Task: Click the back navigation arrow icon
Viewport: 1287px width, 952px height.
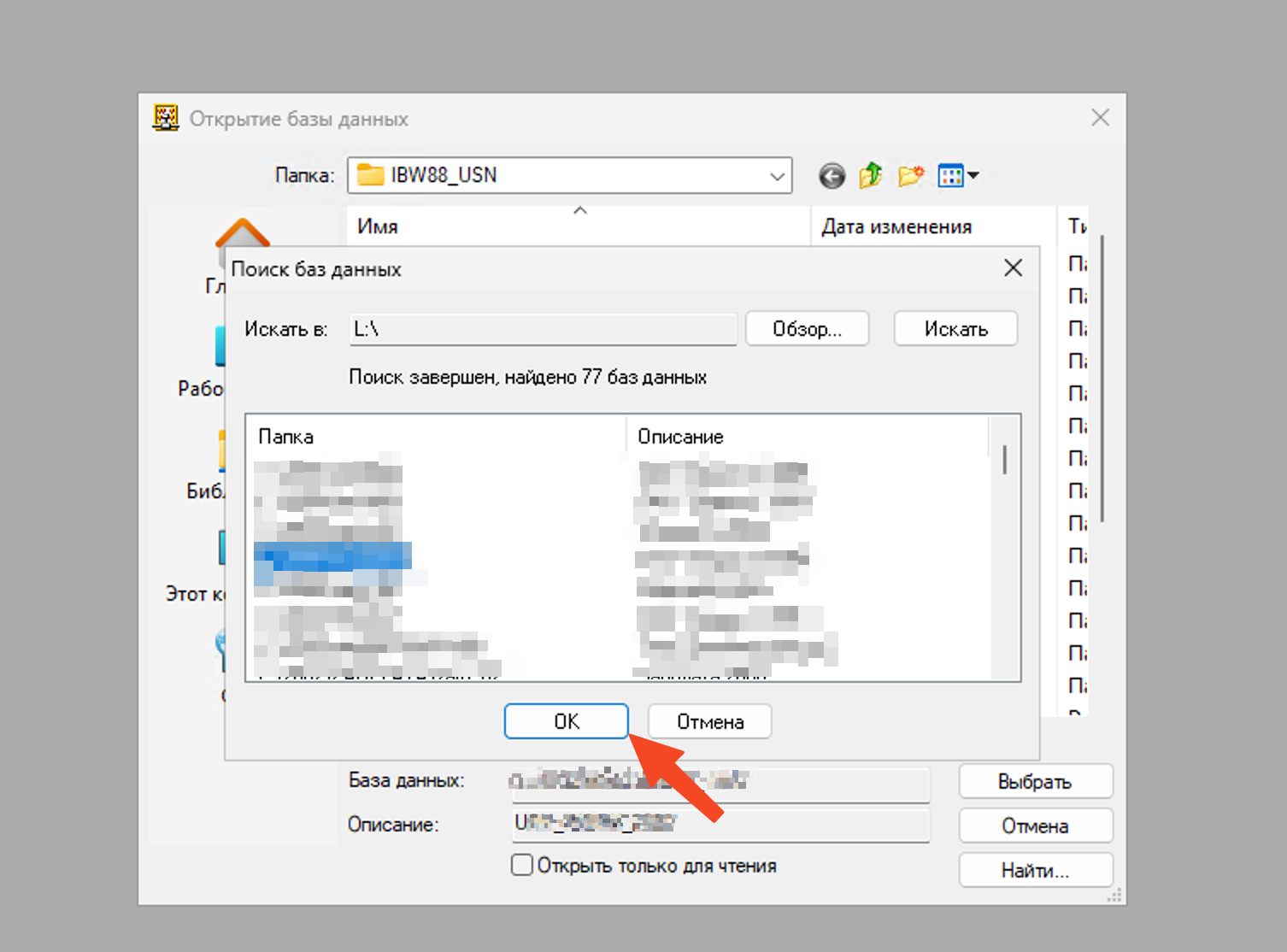Action: (x=832, y=176)
